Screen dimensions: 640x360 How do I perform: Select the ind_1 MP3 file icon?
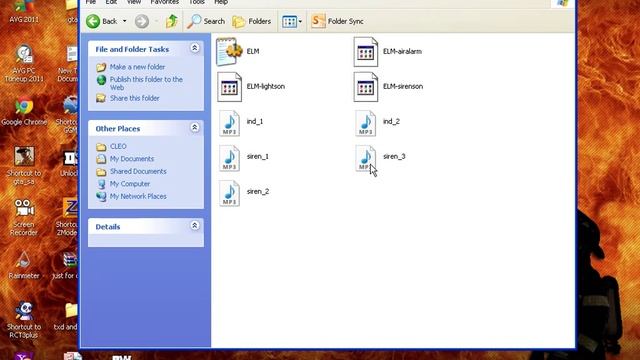(x=229, y=123)
